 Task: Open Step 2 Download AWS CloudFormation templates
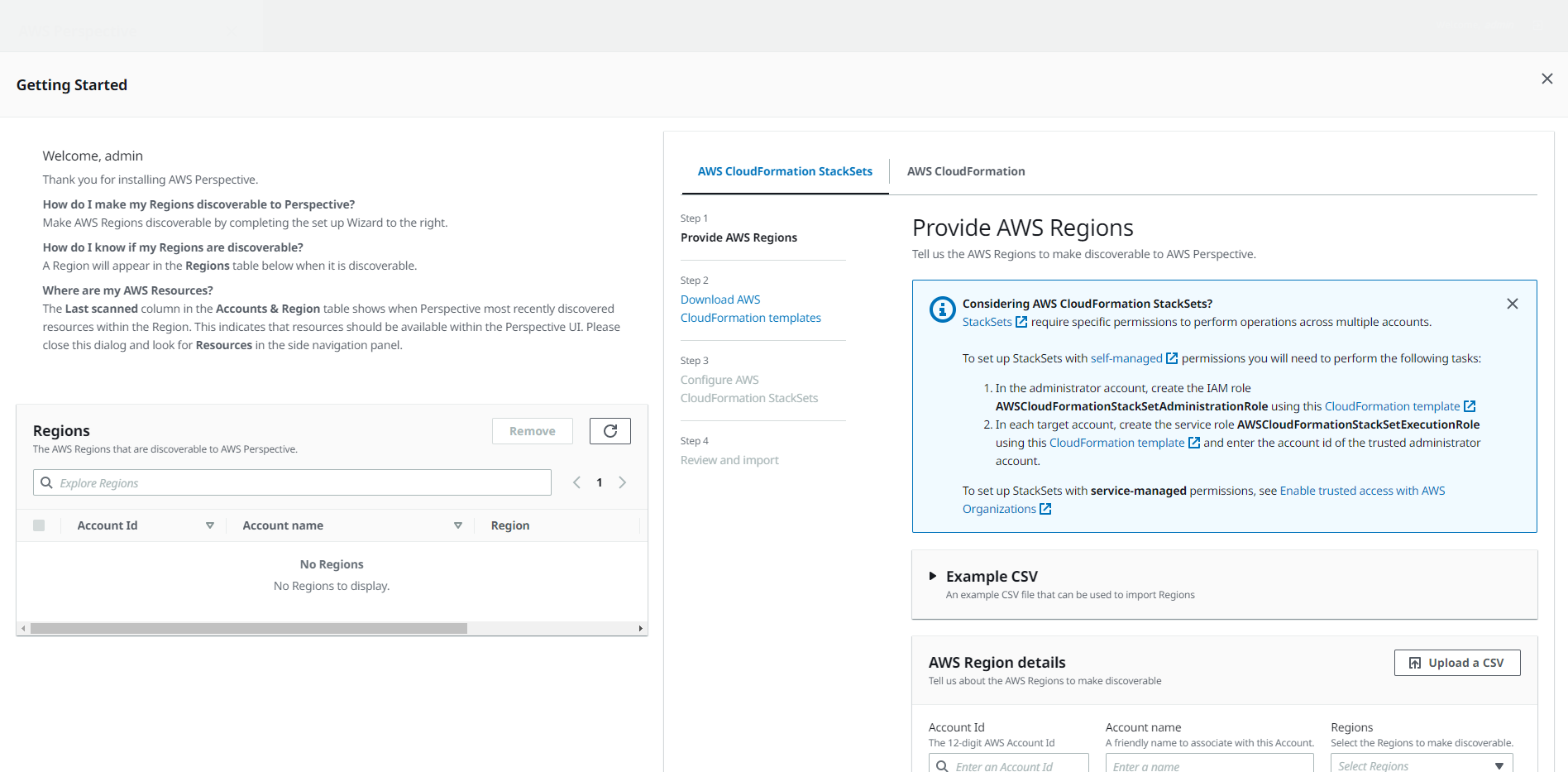click(x=751, y=309)
